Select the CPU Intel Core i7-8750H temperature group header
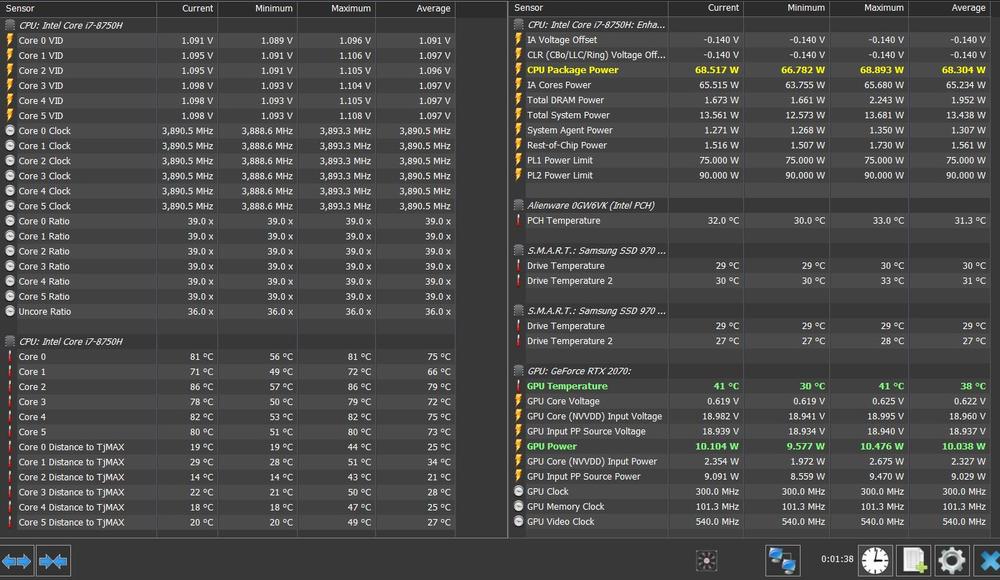This screenshot has width=1000, height=580. (70, 341)
